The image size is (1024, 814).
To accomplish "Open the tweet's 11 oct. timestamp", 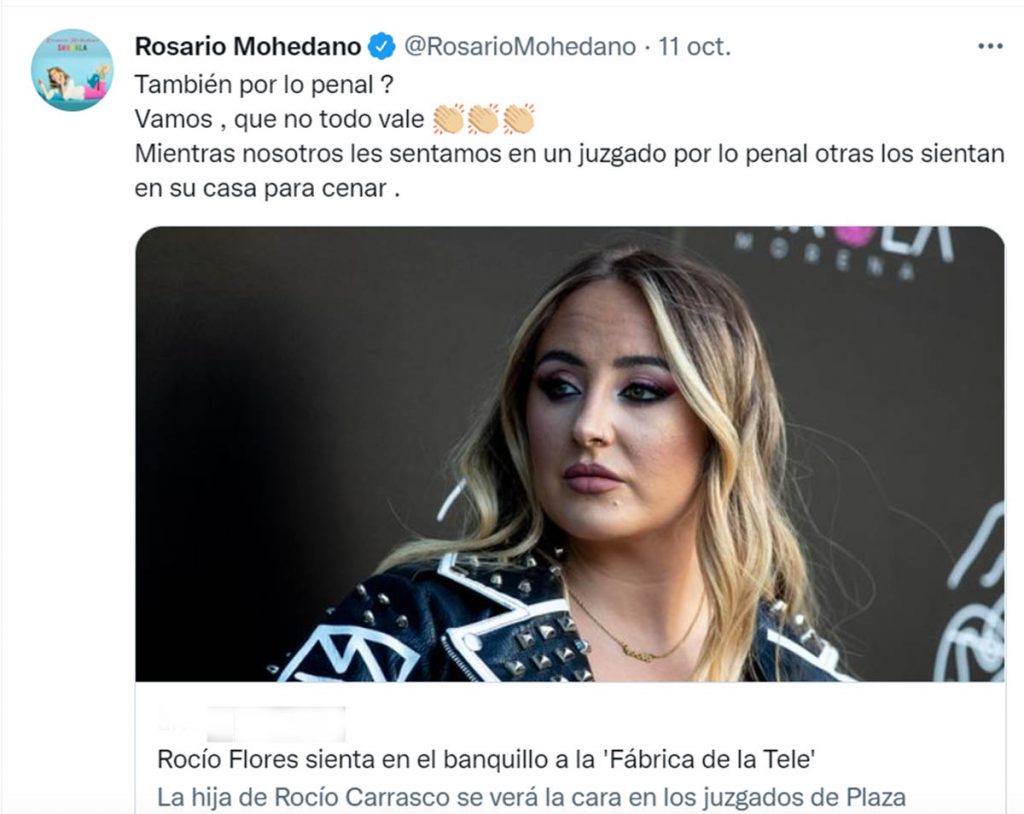I will pos(694,47).
